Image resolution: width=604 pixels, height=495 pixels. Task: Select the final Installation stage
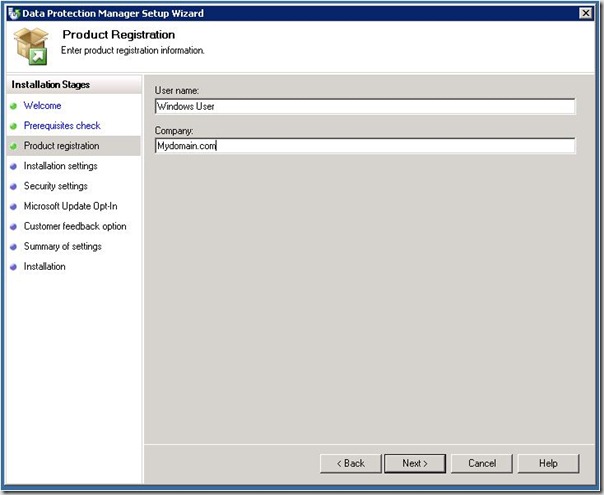point(45,266)
